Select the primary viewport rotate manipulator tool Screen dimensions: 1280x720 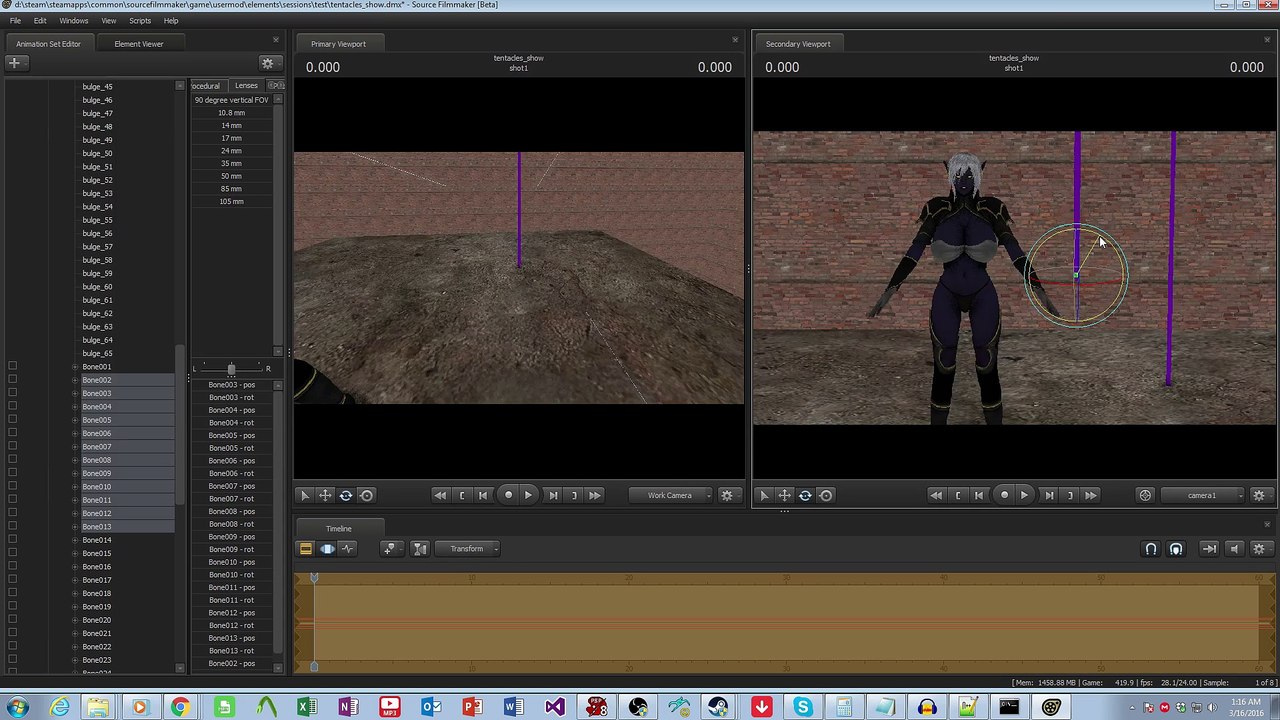coord(346,495)
